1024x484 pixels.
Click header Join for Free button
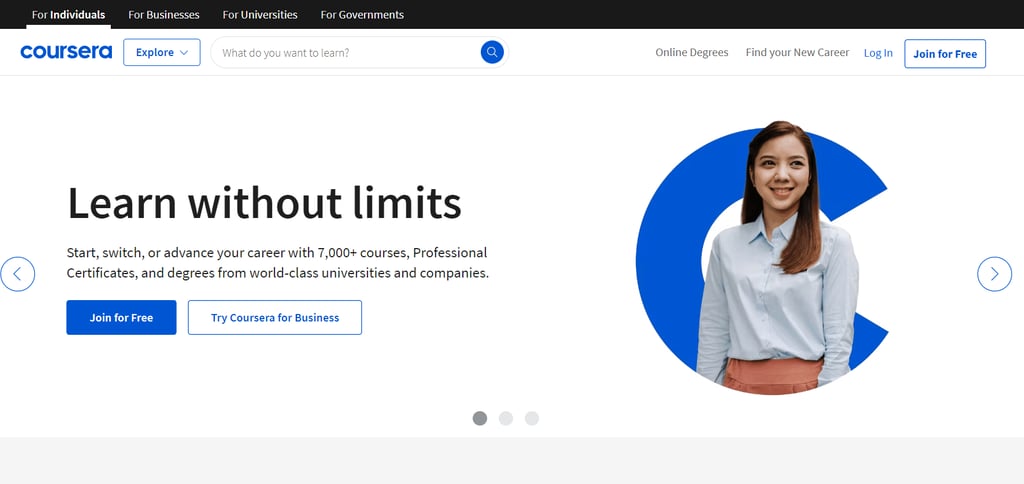945,54
